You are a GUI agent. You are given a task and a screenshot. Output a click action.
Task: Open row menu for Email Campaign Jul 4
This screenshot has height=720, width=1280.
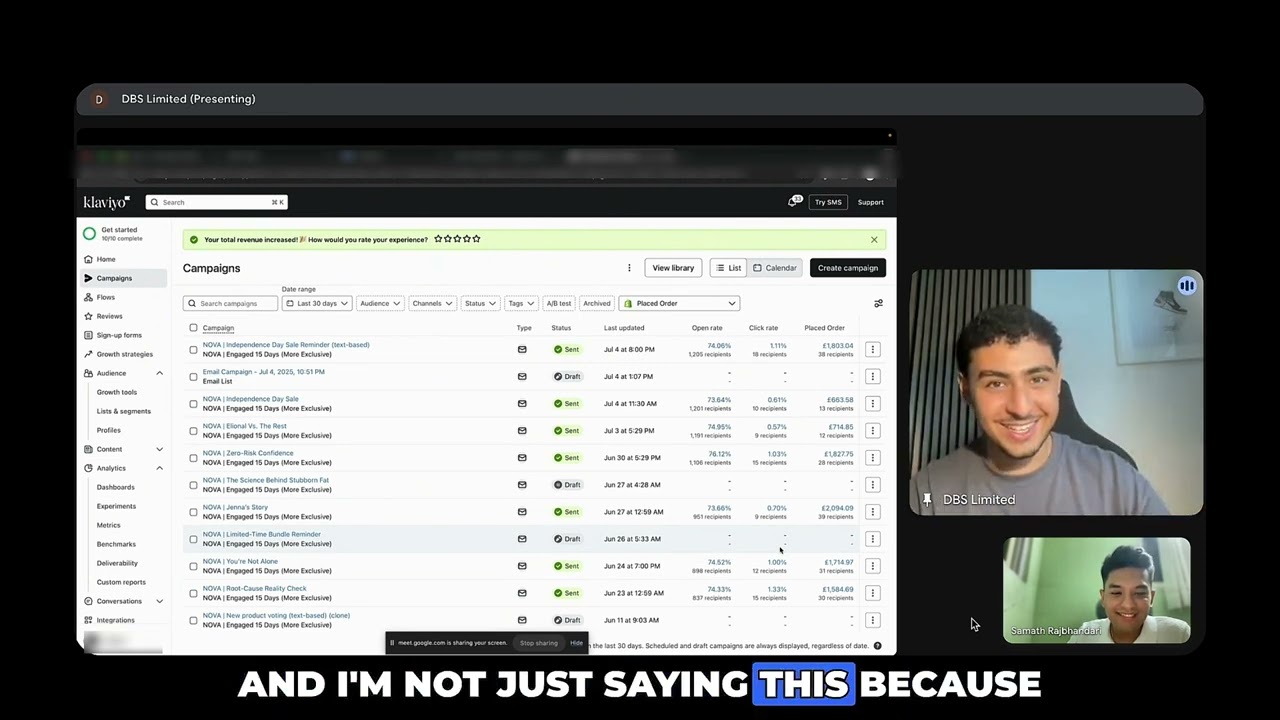872,376
